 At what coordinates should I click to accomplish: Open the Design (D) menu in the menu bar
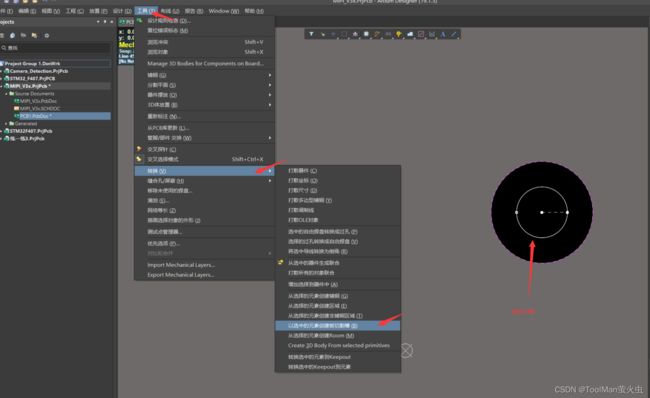(x=122, y=11)
